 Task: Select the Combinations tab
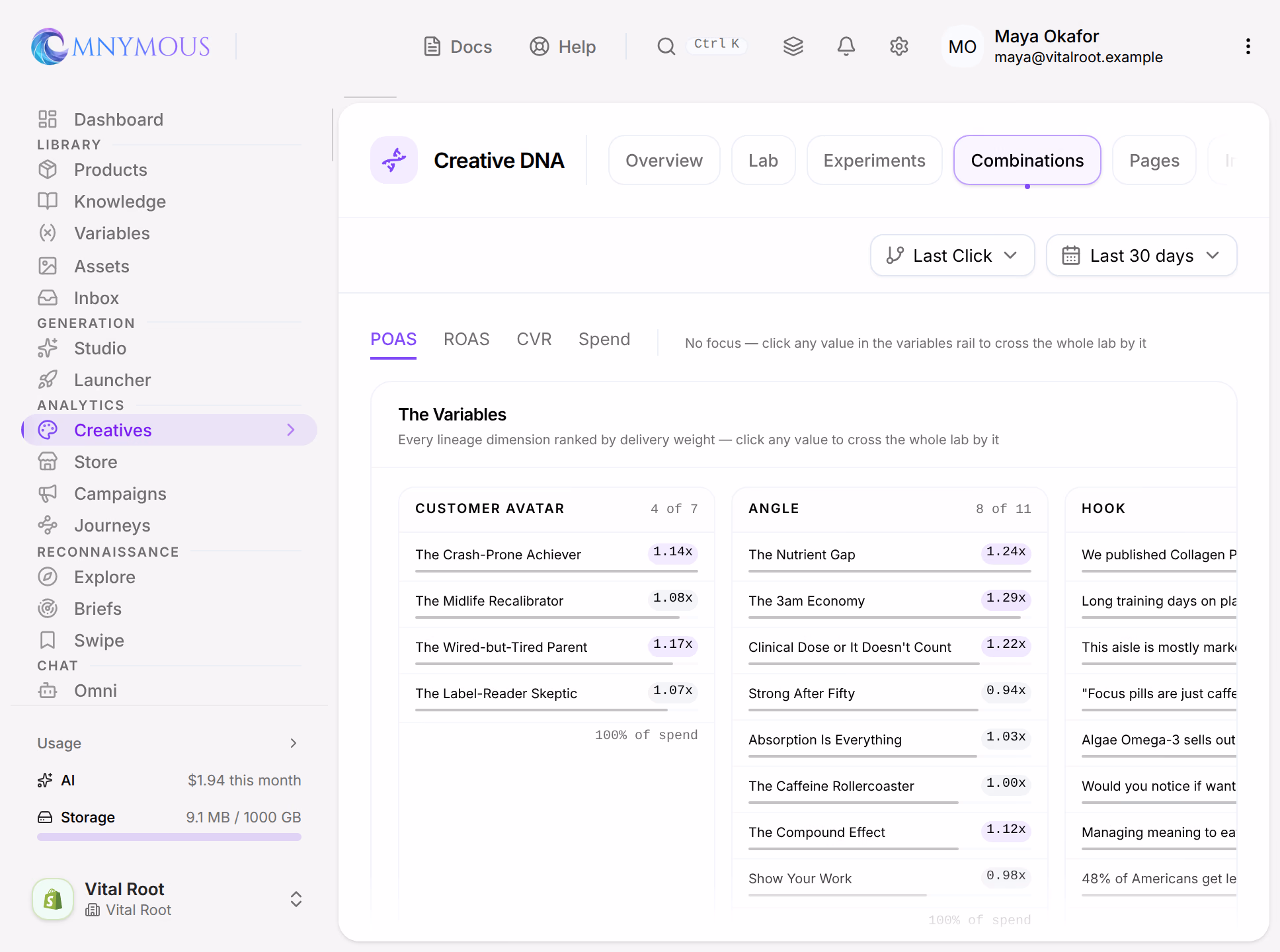point(1027,160)
